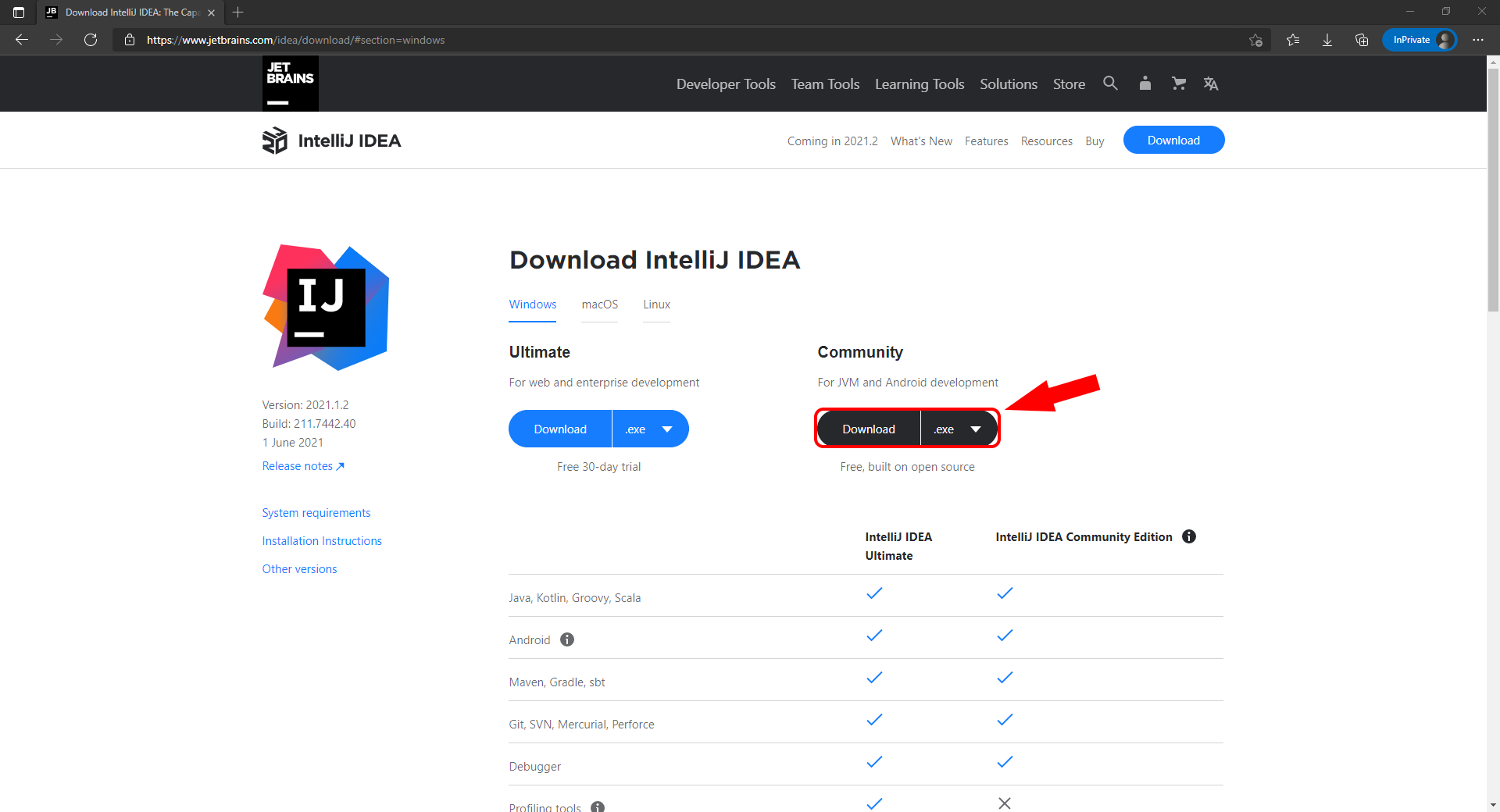Open the Buy page

point(1095,141)
